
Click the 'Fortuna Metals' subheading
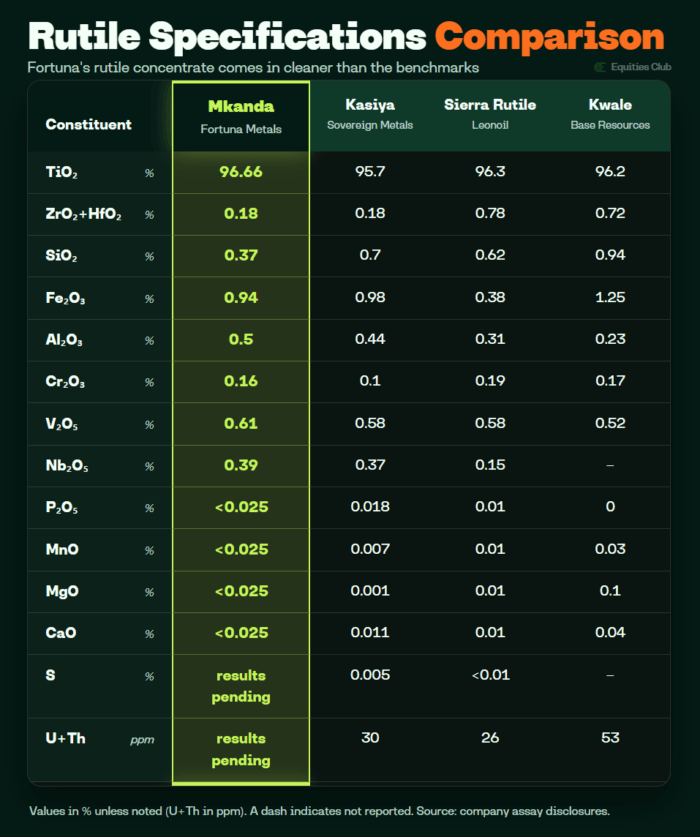[241, 129]
